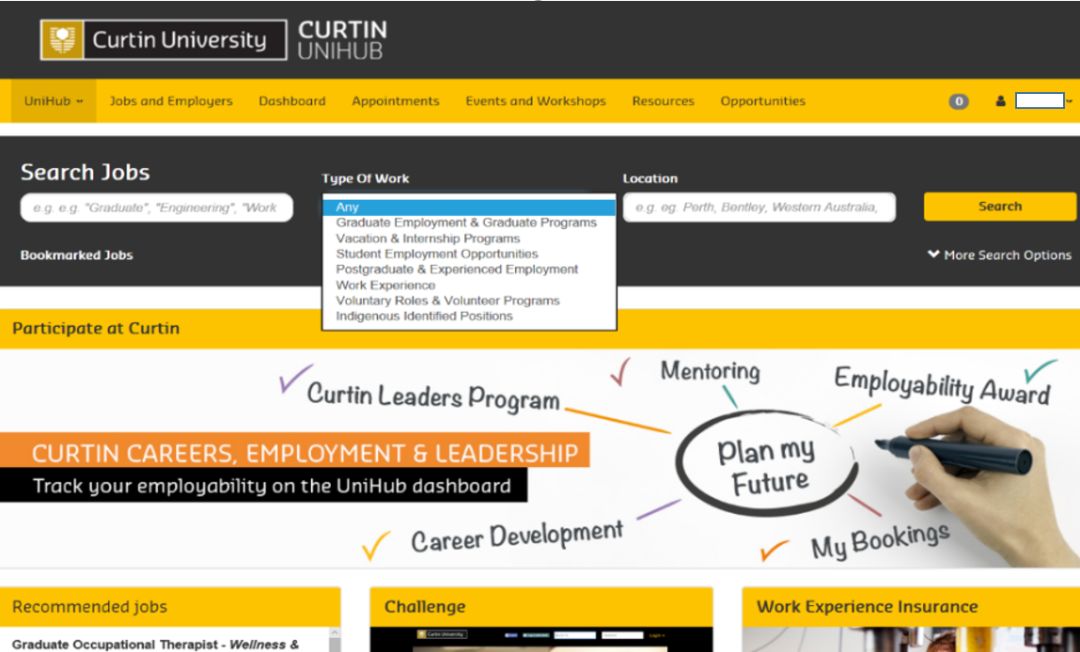1080x652 pixels.
Task: Open the notification counter badge showing 0
Action: tap(958, 101)
